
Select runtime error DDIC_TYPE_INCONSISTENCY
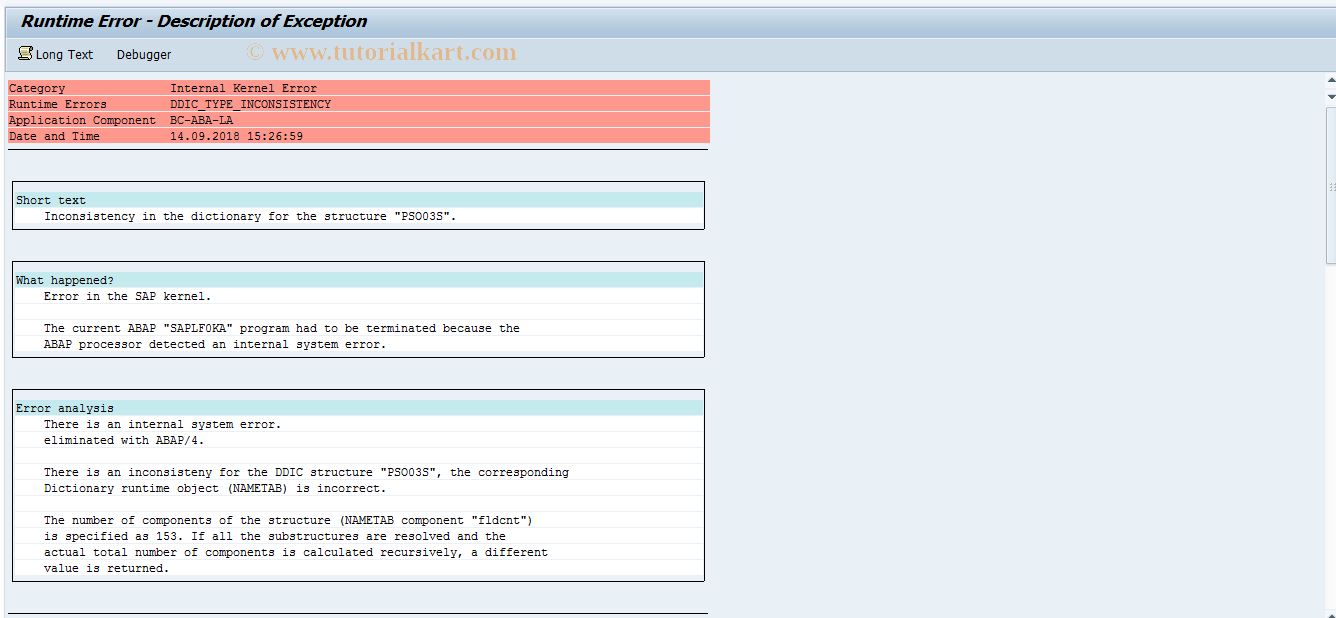click(x=250, y=104)
